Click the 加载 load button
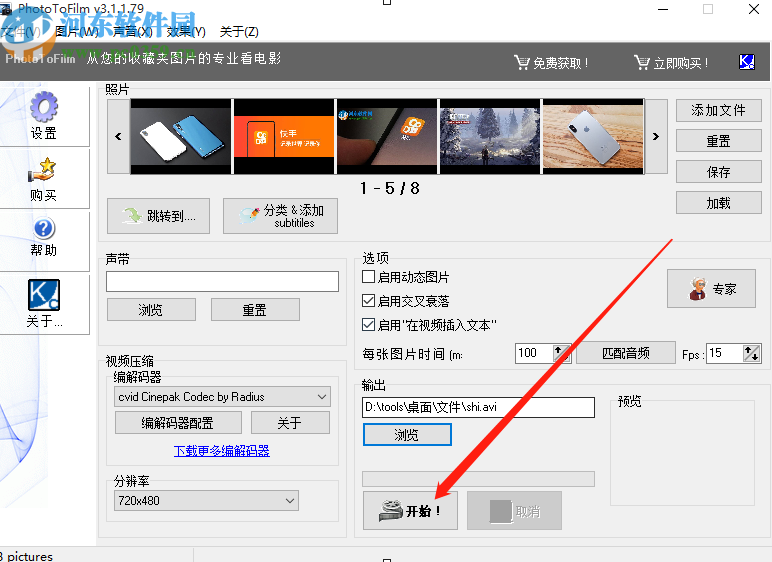772x562 pixels. coord(718,203)
